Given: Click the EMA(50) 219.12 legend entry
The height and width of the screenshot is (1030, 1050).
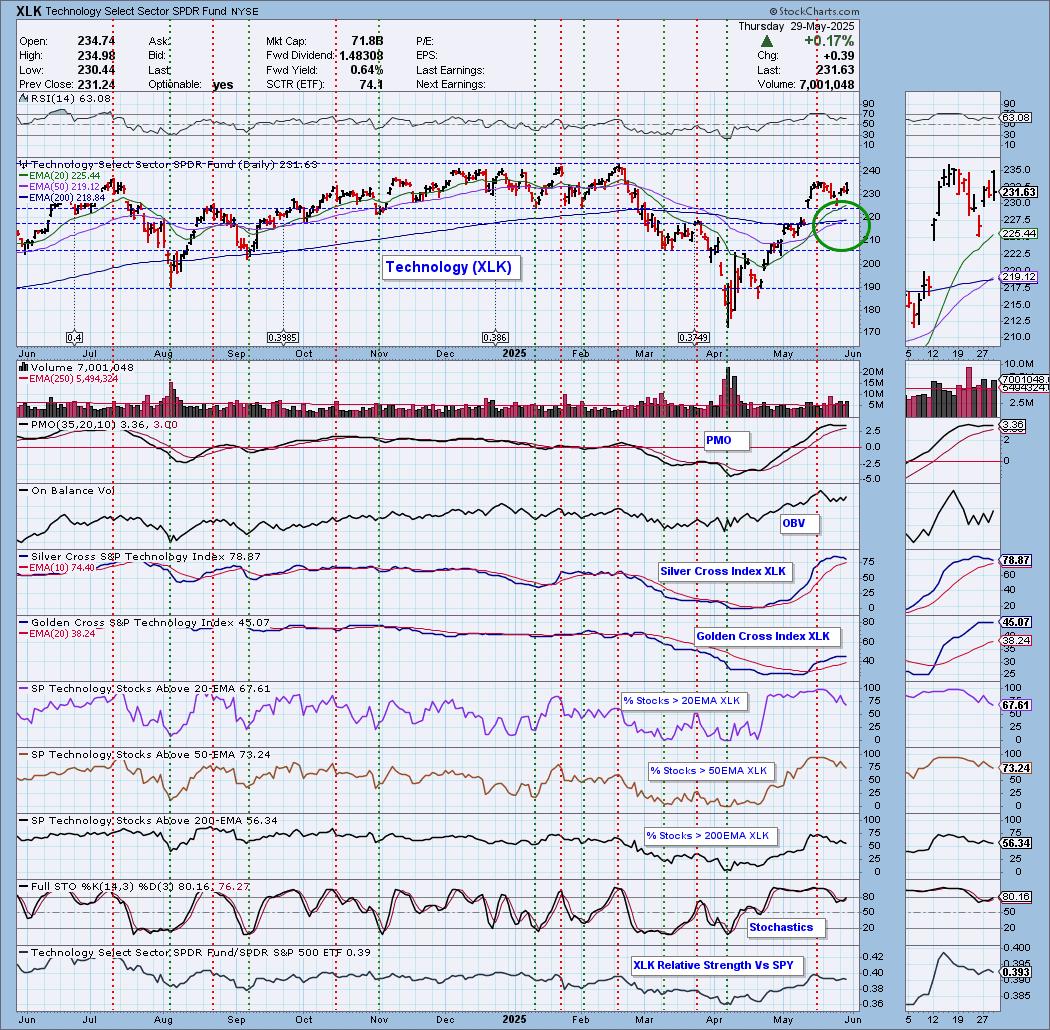Looking at the screenshot, I should (x=60, y=187).
